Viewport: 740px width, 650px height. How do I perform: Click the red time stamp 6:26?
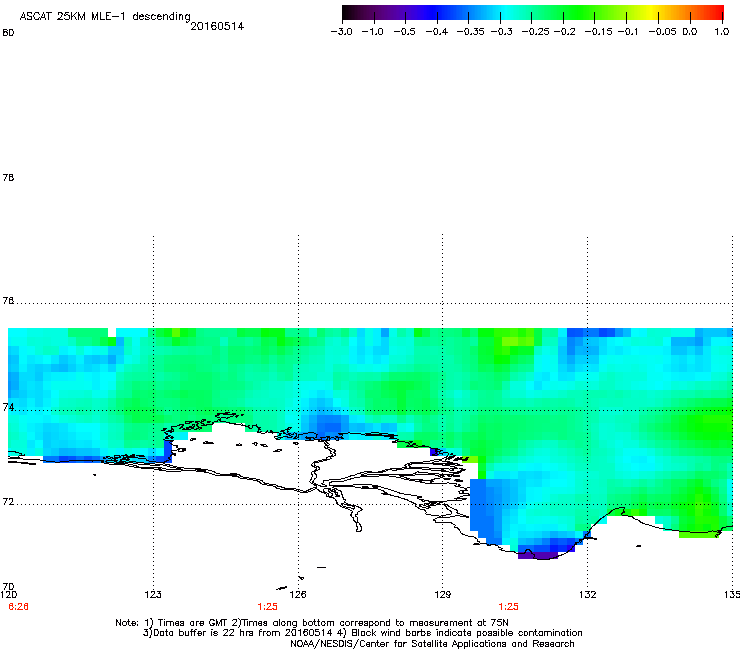[18, 607]
